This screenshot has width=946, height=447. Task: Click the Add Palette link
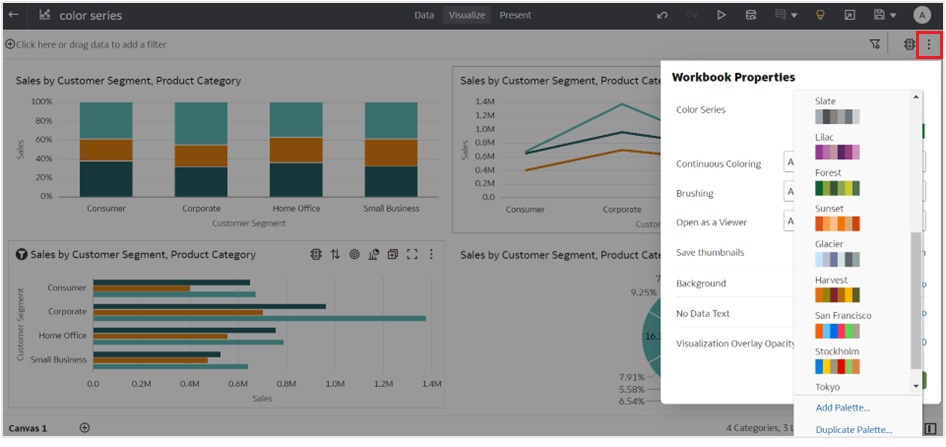842,407
